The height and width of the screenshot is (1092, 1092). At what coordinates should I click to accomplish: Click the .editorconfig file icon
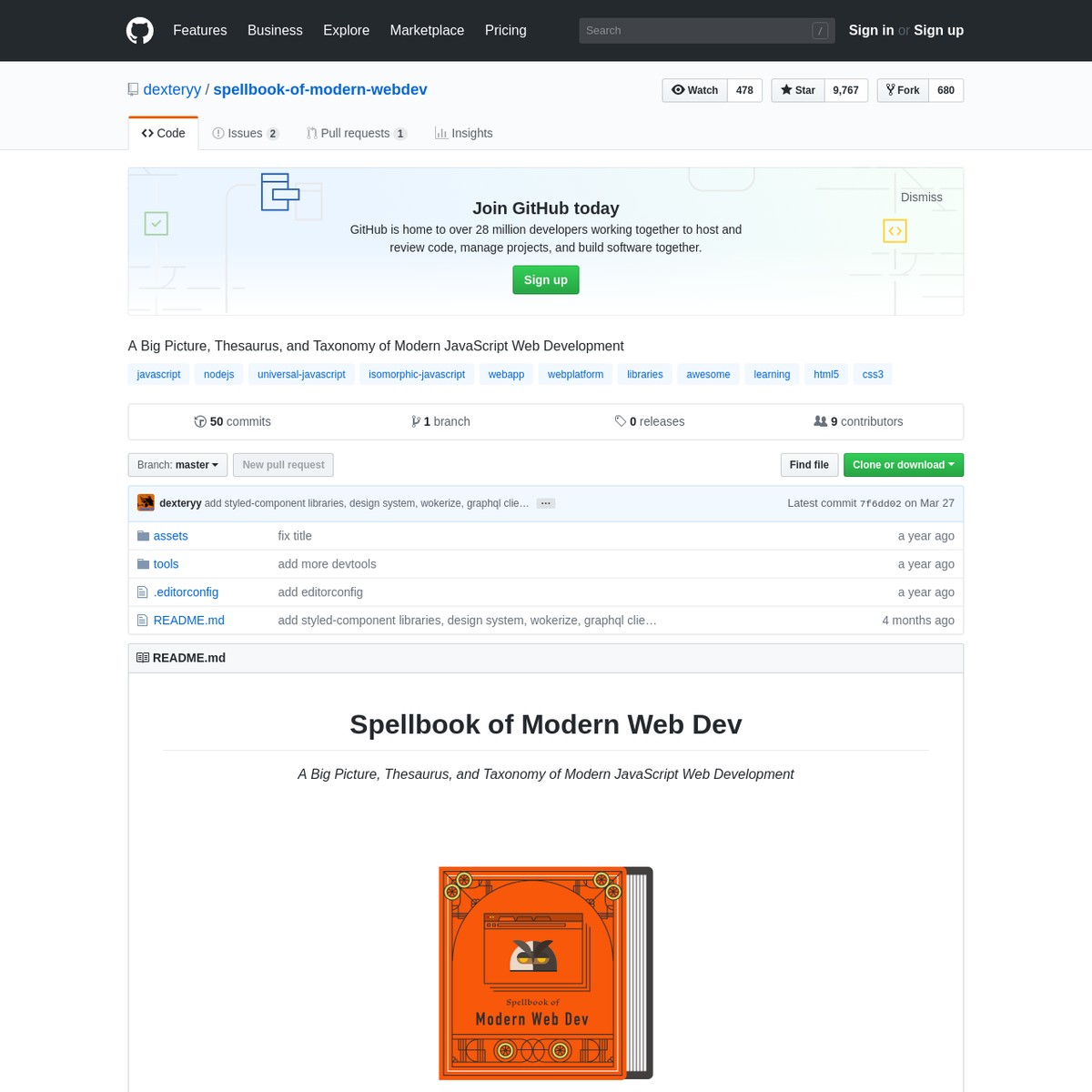[142, 592]
